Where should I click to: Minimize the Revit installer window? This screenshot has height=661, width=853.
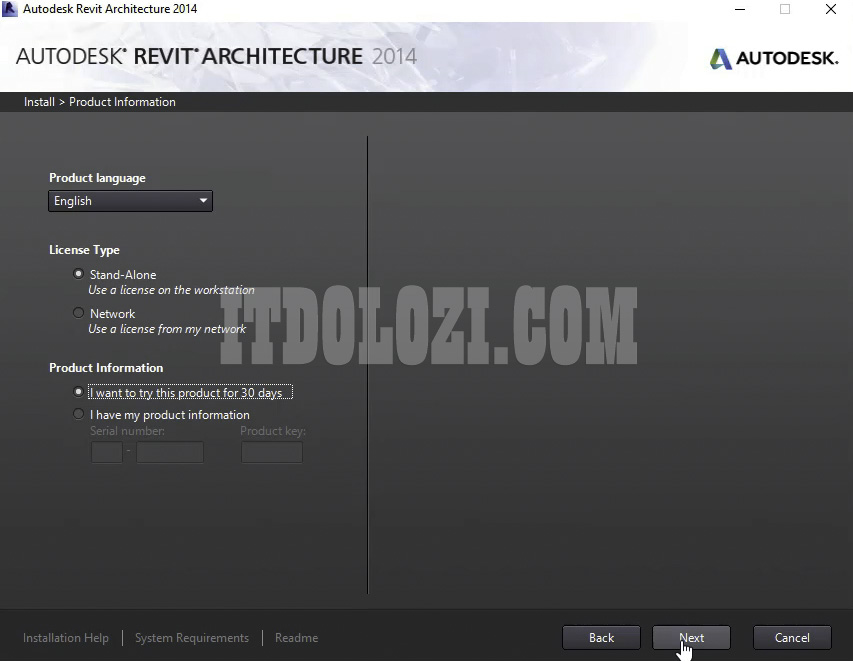click(x=738, y=9)
